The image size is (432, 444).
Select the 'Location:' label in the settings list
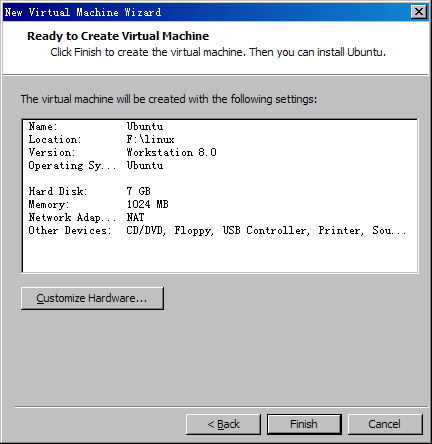point(55,139)
